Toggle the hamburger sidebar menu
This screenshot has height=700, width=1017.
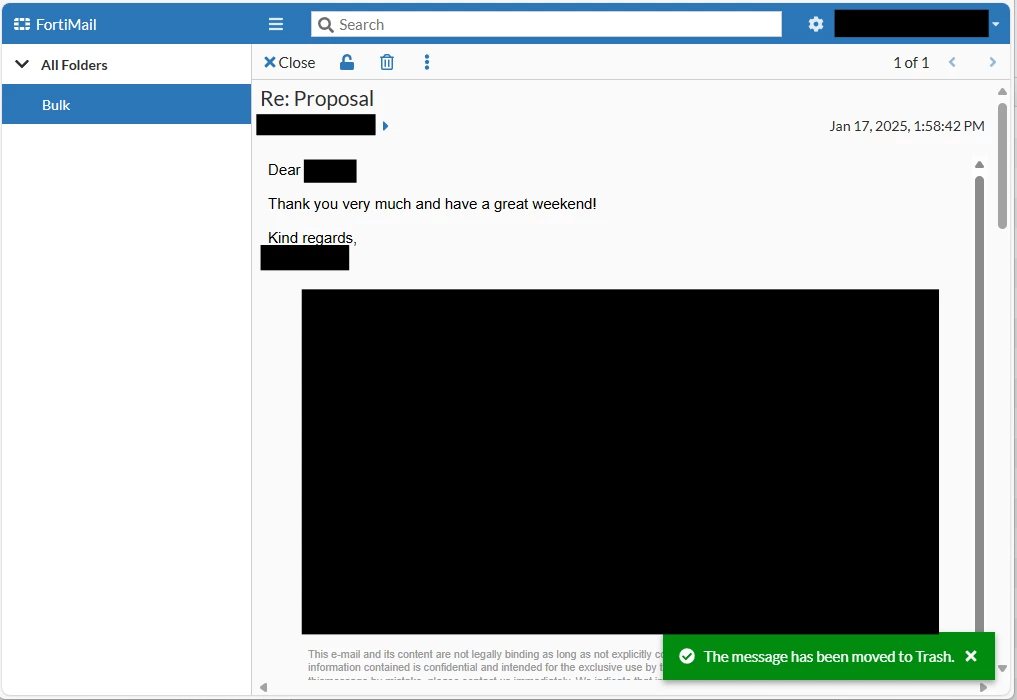point(276,25)
